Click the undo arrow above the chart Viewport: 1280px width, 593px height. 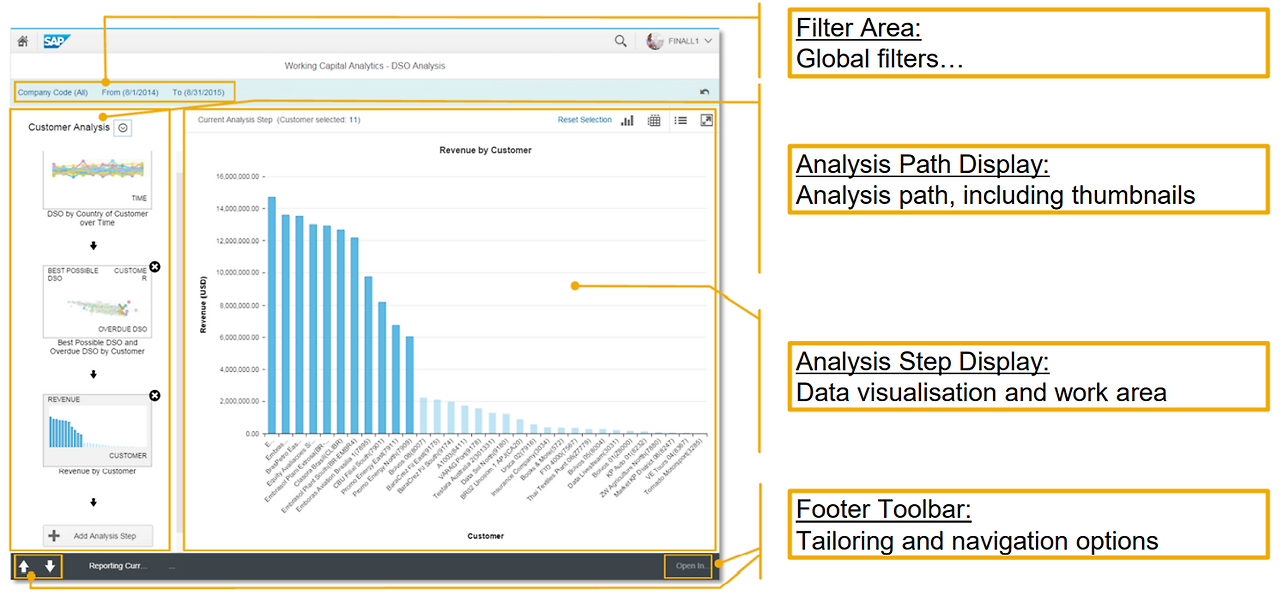pyautogui.click(x=704, y=91)
